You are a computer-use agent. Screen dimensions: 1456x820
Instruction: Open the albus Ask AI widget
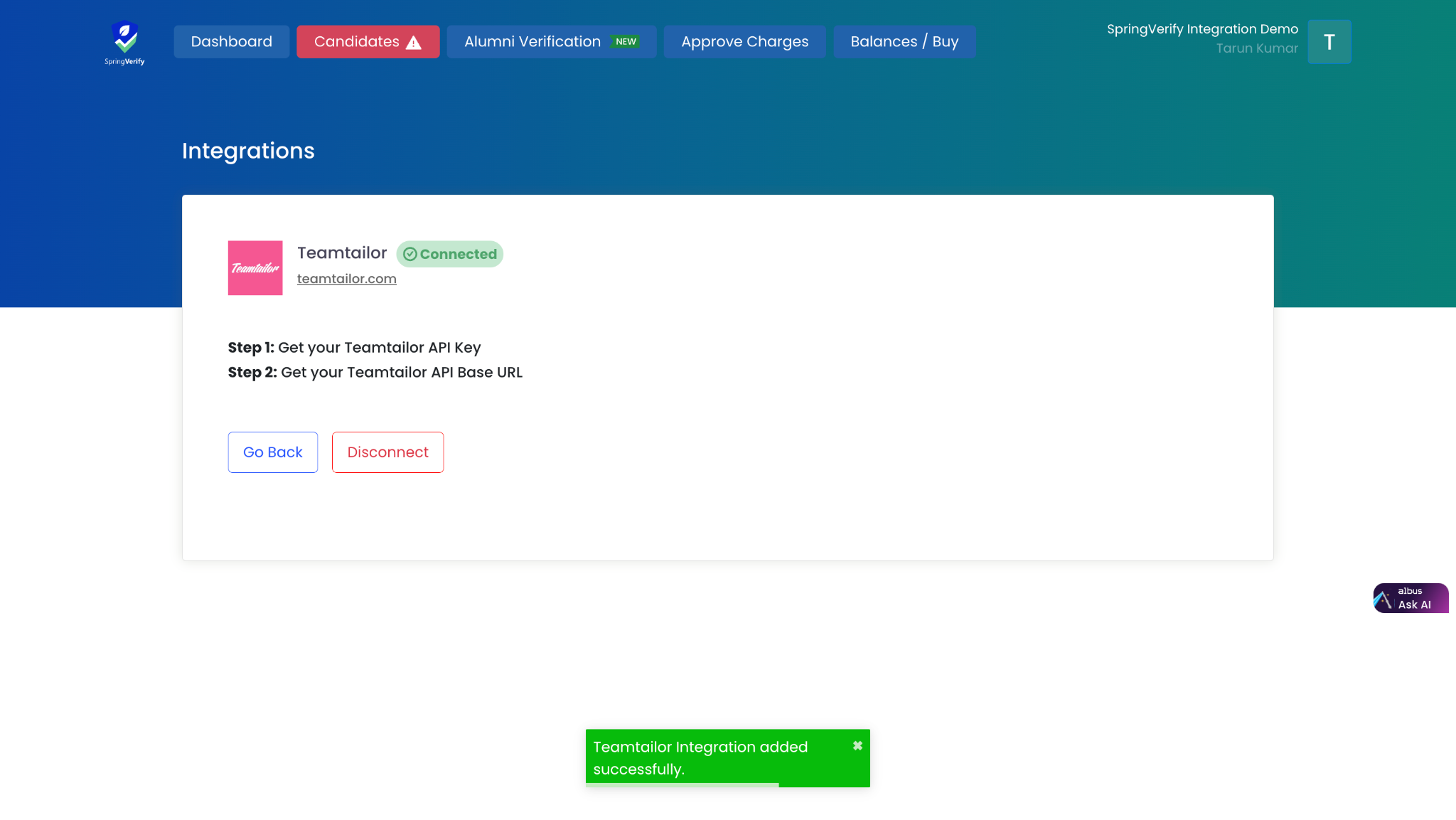pos(1410,598)
